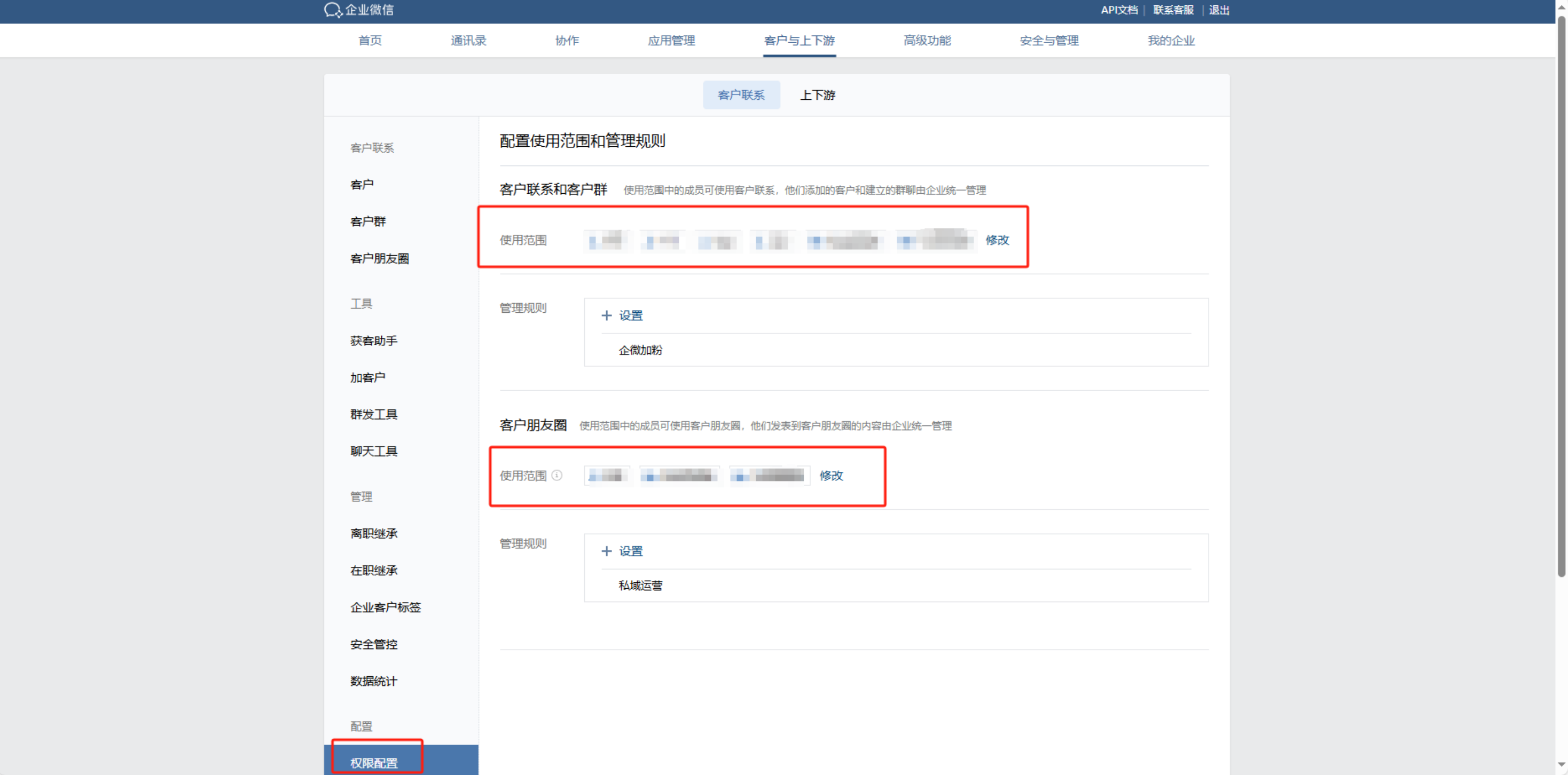Switch to the 上下游 tab
Image resolution: width=1568 pixels, height=775 pixels.
coord(818,95)
